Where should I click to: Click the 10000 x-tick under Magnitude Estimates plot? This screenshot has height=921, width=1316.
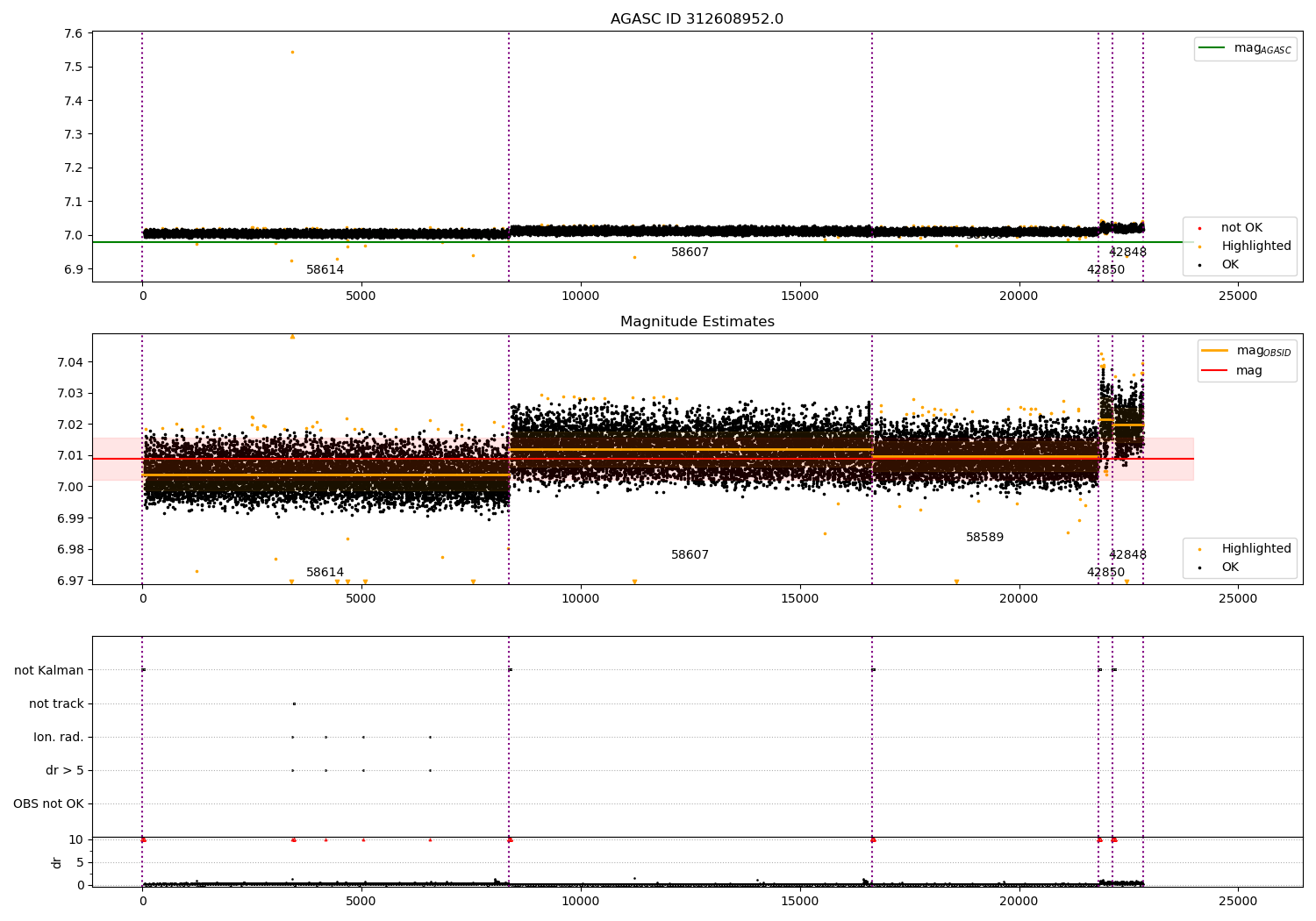(x=580, y=599)
